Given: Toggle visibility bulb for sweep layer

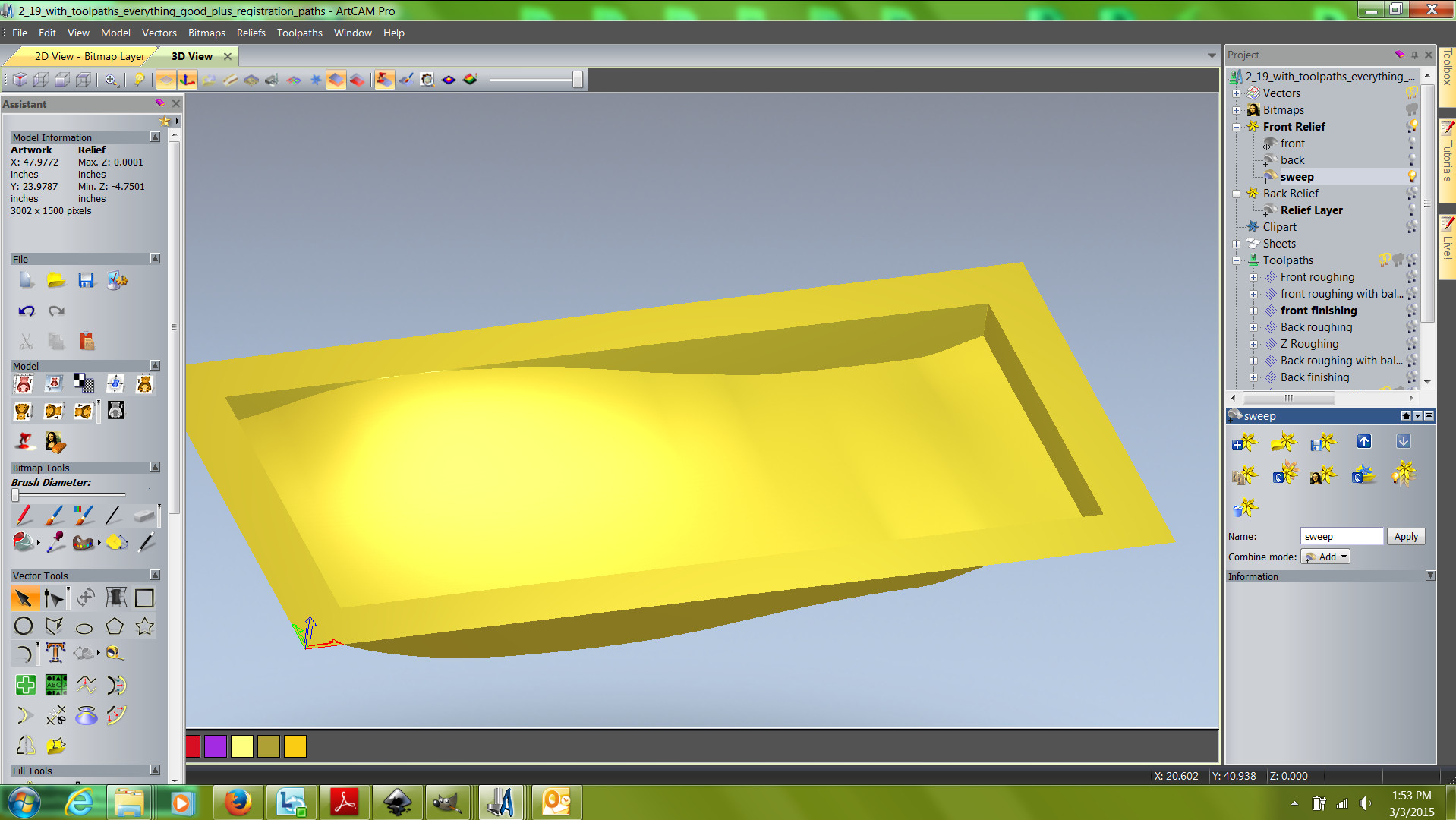Looking at the screenshot, I should [x=1412, y=176].
